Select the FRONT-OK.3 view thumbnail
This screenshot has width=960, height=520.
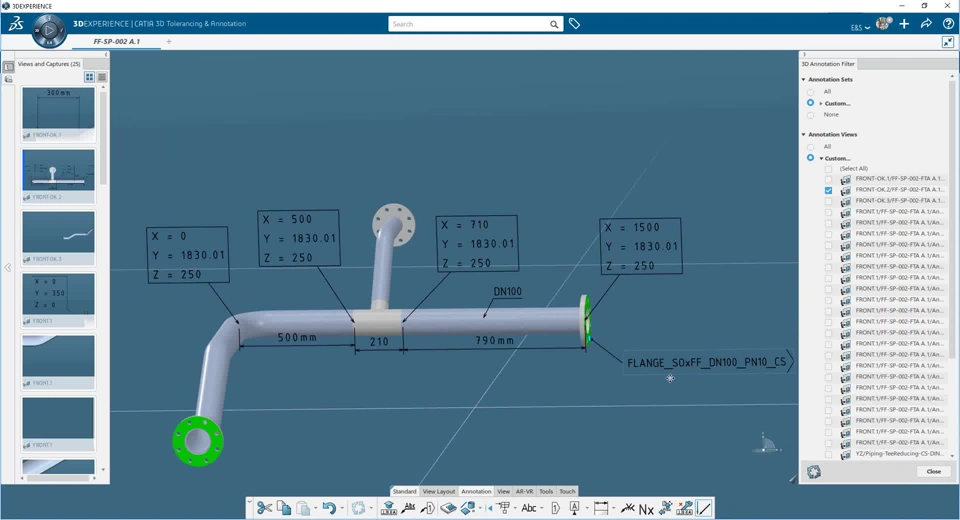58,237
